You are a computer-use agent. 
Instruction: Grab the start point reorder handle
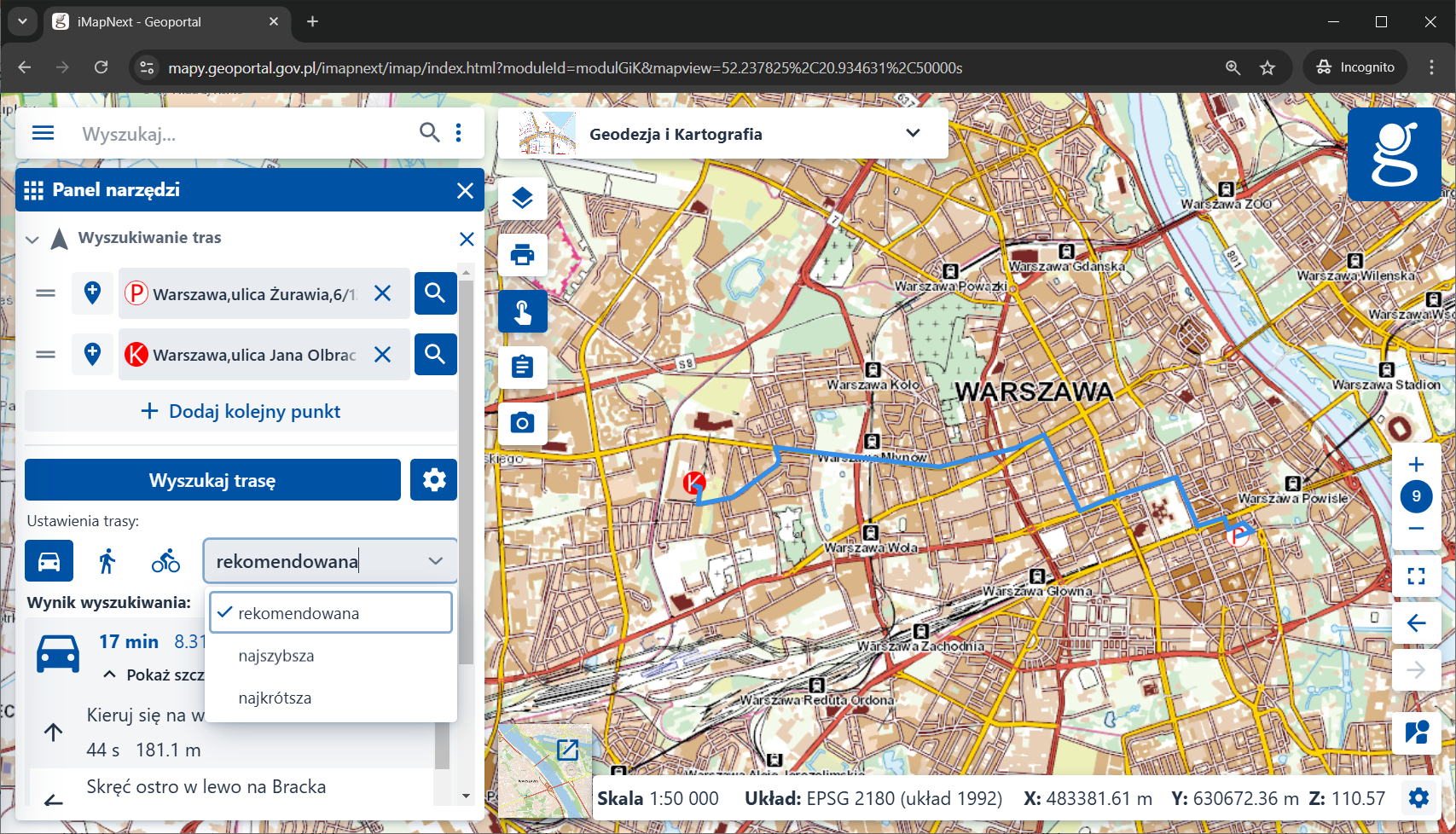[x=45, y=293]
